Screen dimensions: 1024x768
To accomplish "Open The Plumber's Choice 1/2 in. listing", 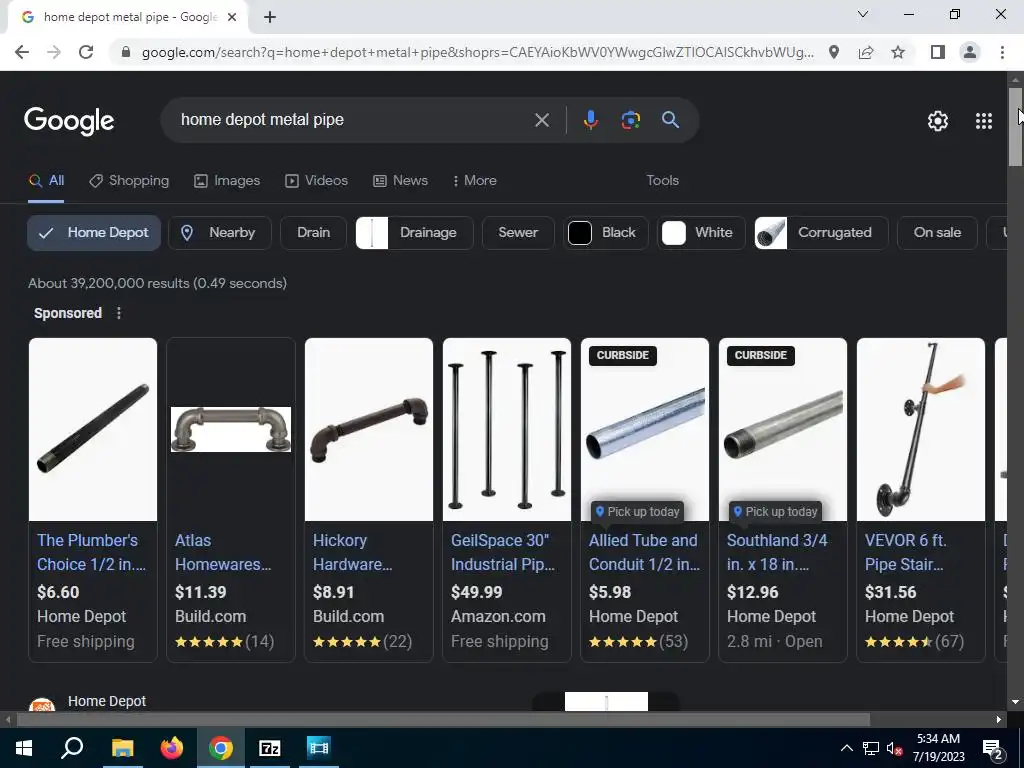I will pyautogui.click(x=91, y=552).
